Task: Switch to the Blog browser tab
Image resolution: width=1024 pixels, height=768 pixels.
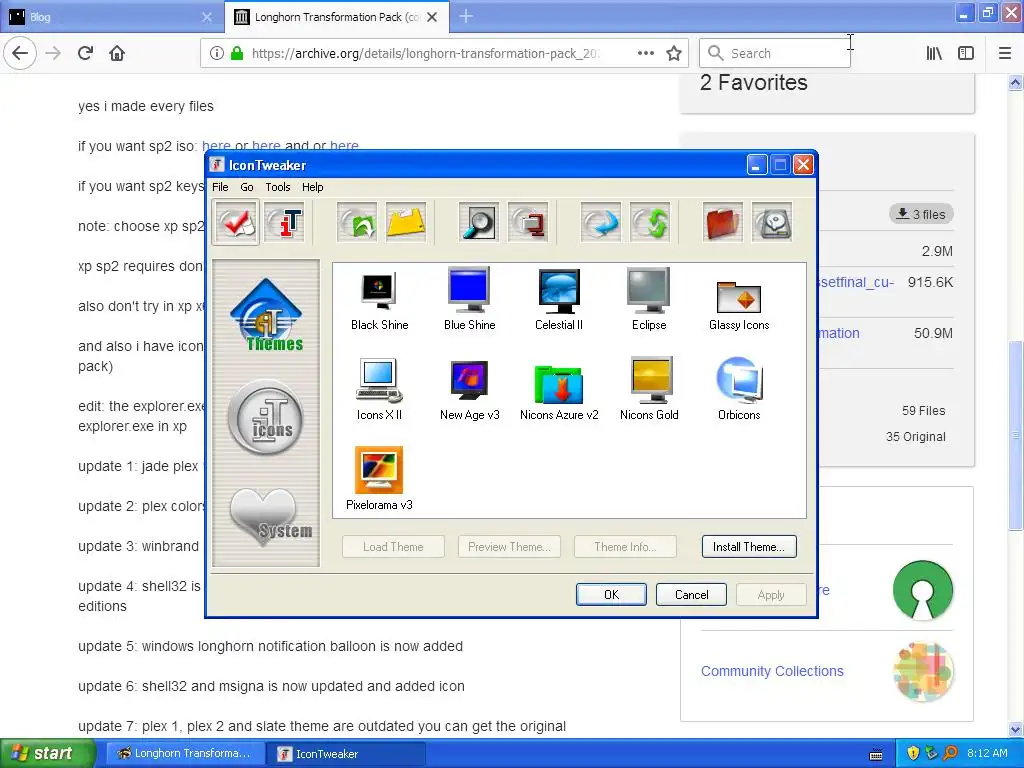Action: coord(111,17)
